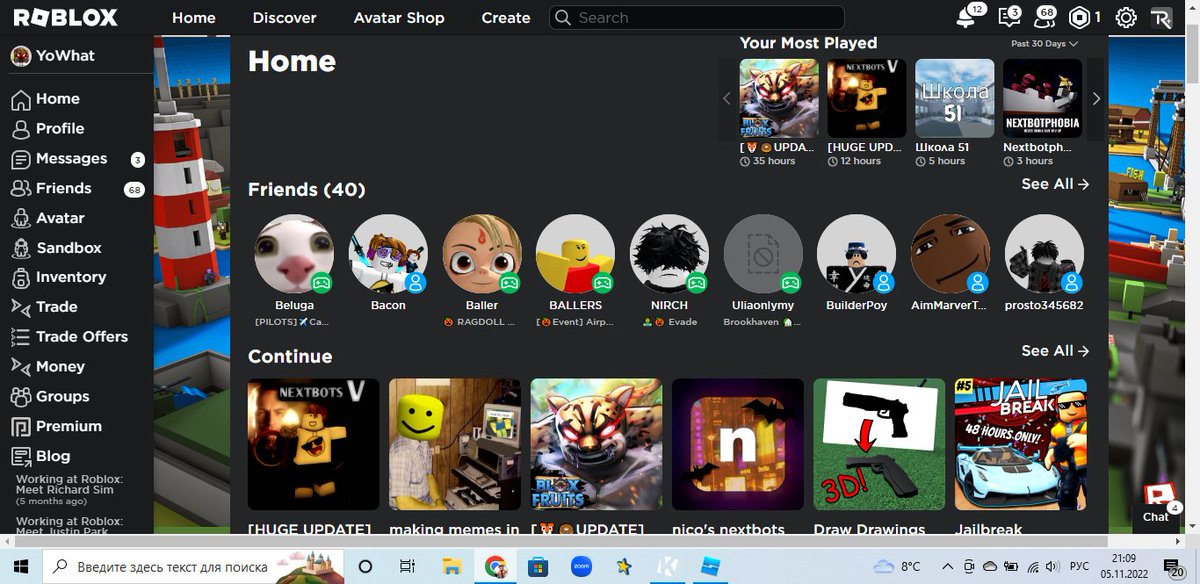The width and height of the screenshot is (1200, 584).
Task: Select the Avatar Shop tab
Action: click(399, 17)
